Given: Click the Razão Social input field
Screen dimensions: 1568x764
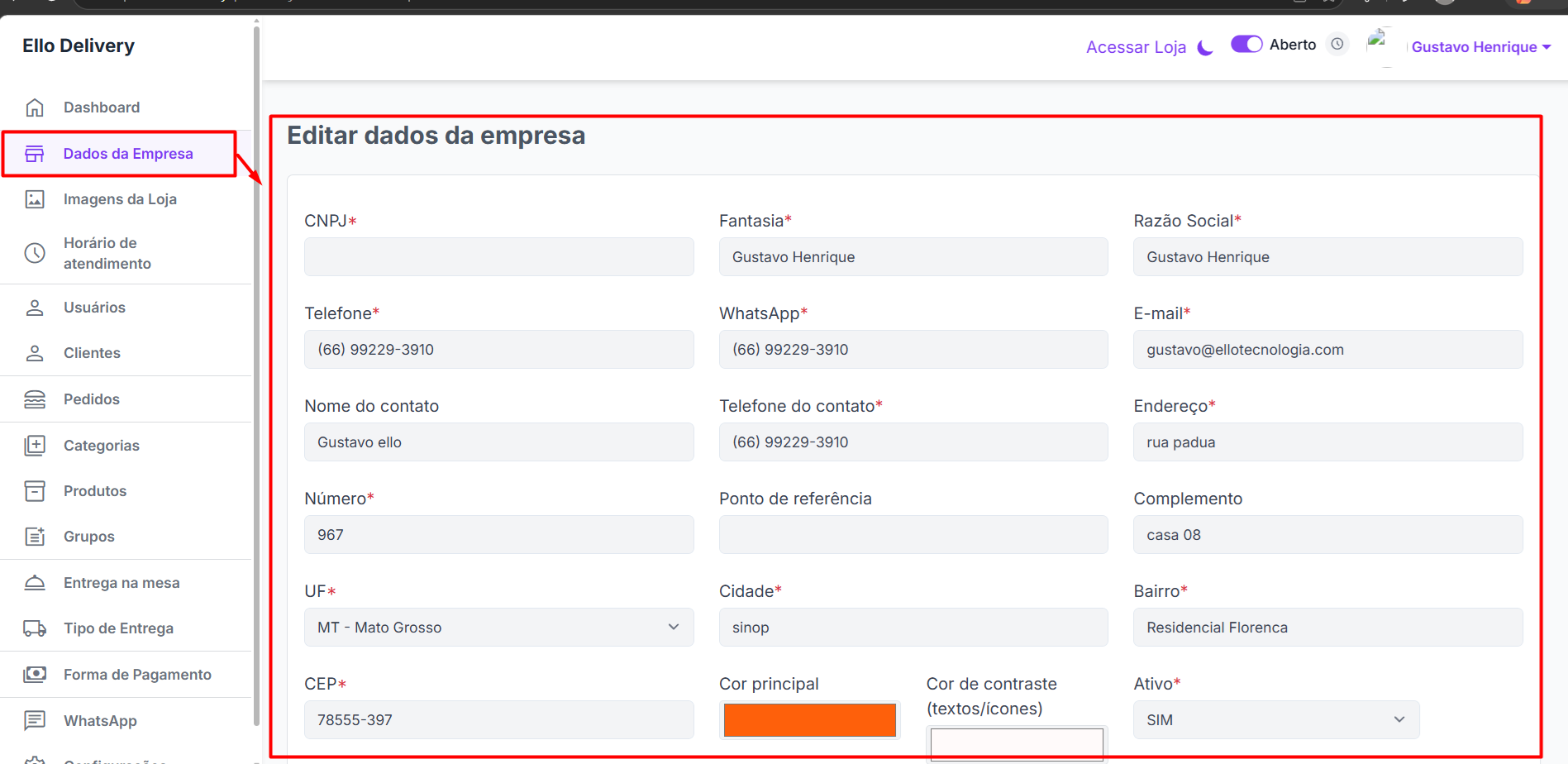Looking at the screenshot, I should [x=1327, y=257].
